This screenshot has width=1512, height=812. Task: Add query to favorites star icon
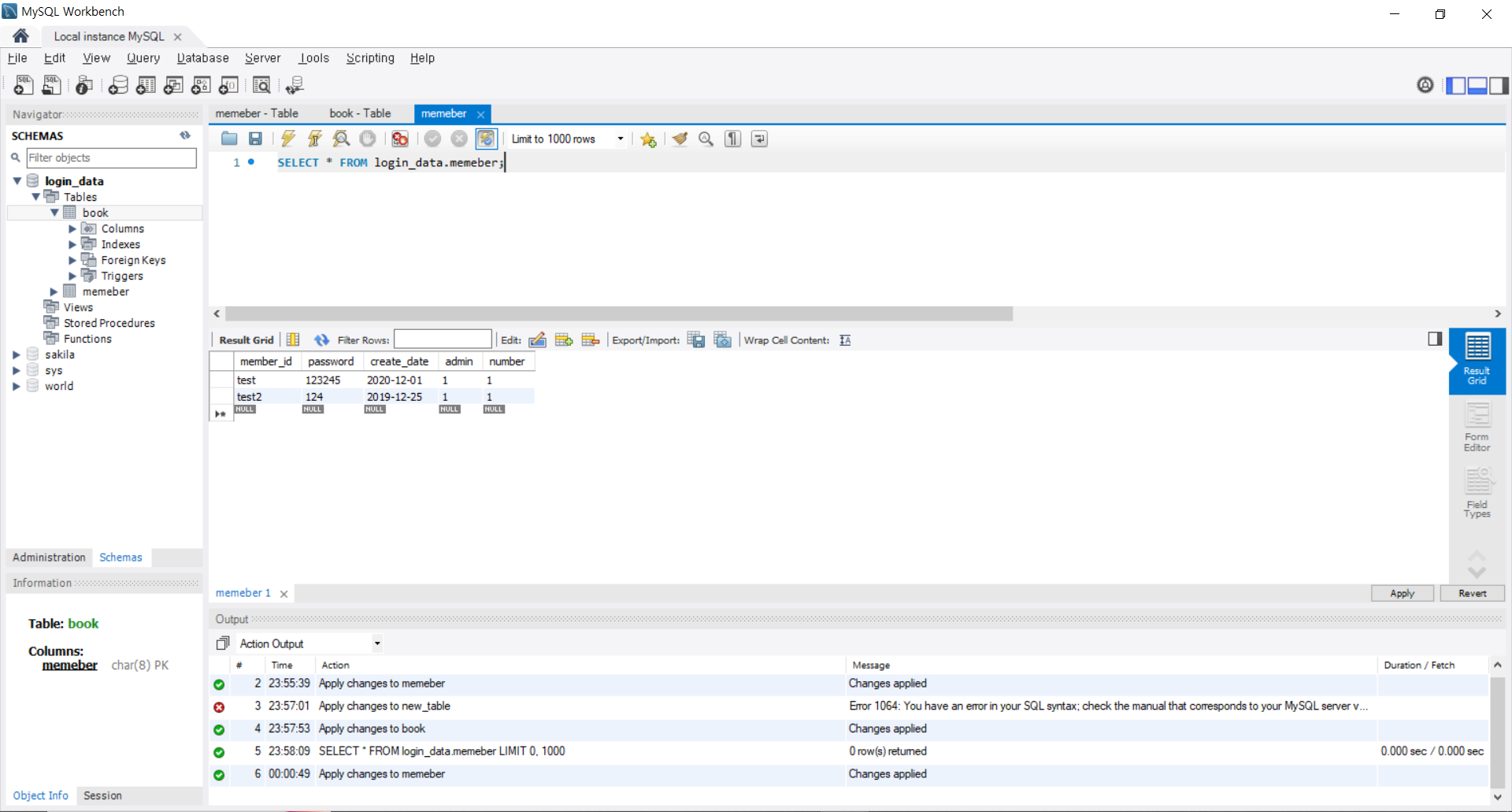648,139
